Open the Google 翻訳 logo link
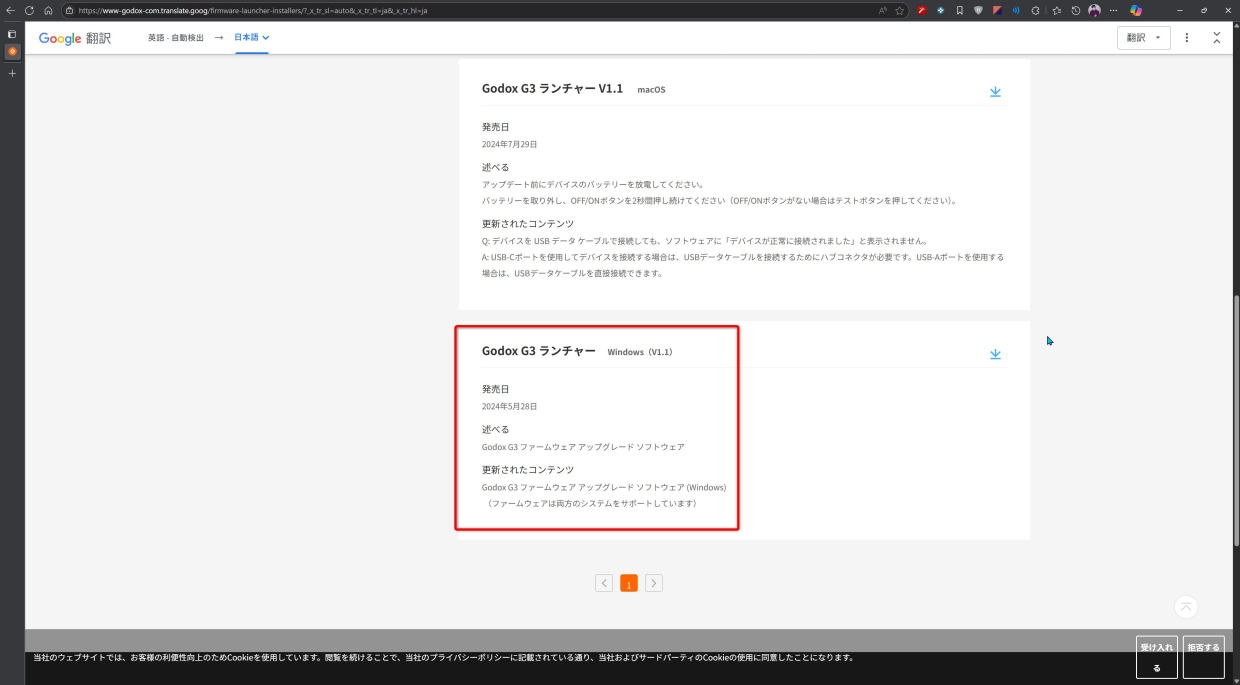 point(75,38)
